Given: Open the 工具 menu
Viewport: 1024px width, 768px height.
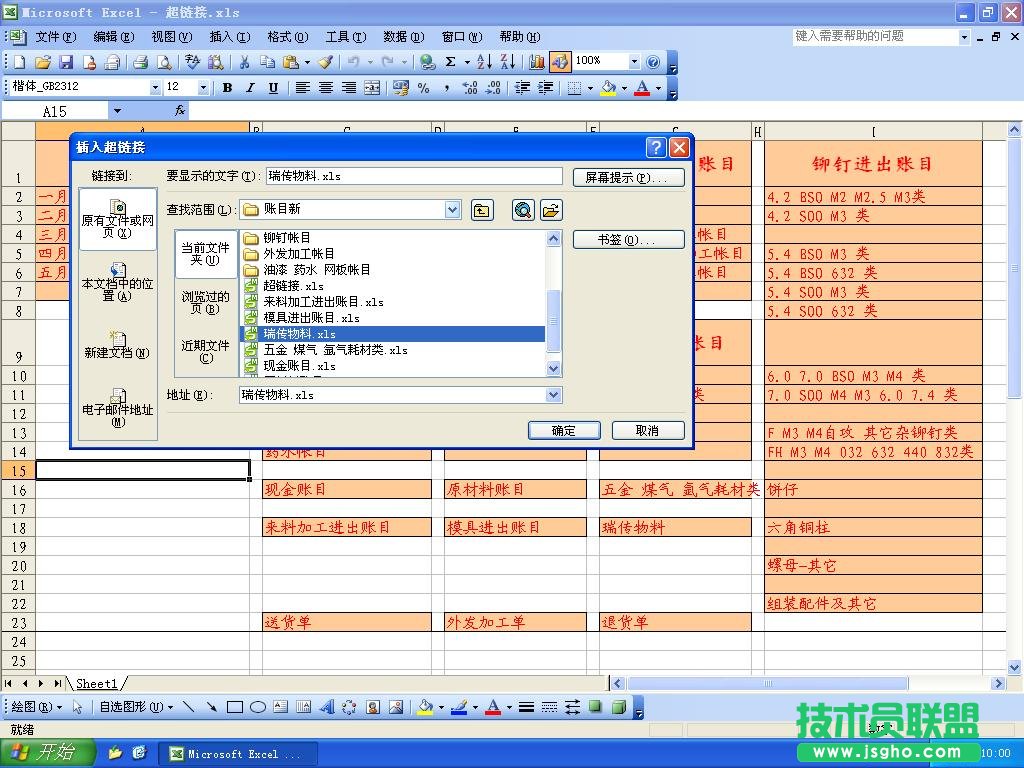Looking at the screenshot, I should 345,37.
